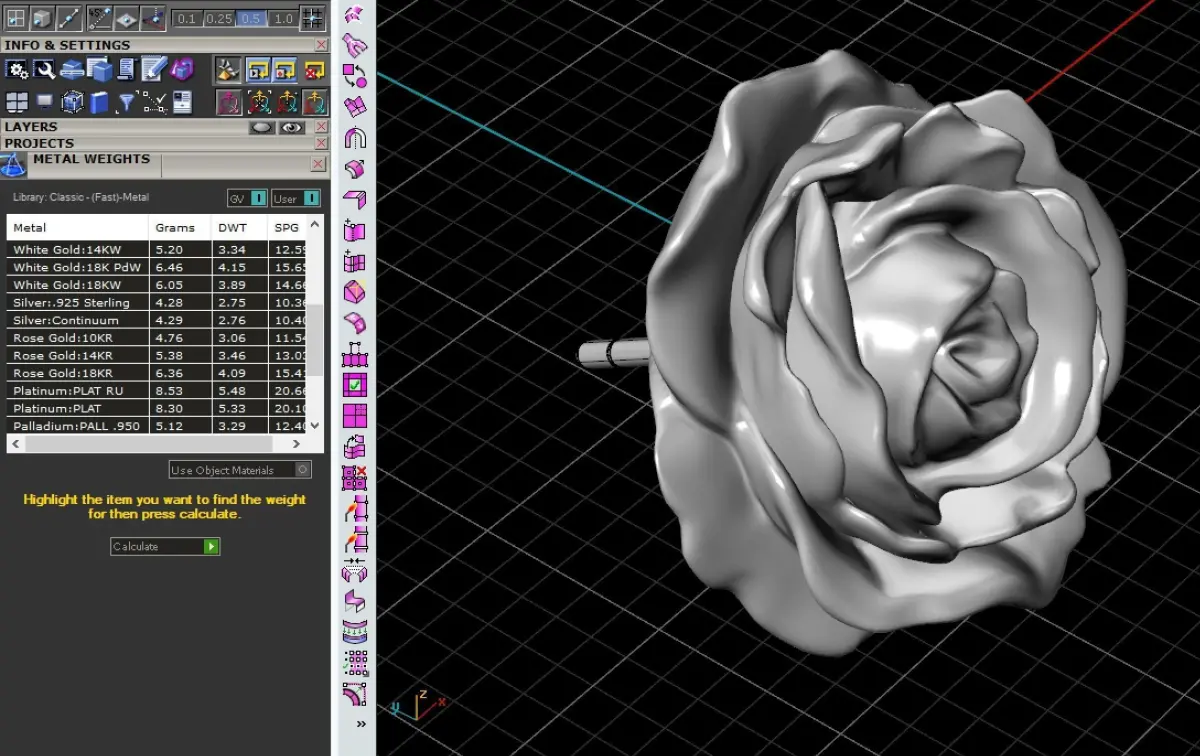
Task: Click the magenta cube icon in Info & Settings
Action: tap(181, 69)
